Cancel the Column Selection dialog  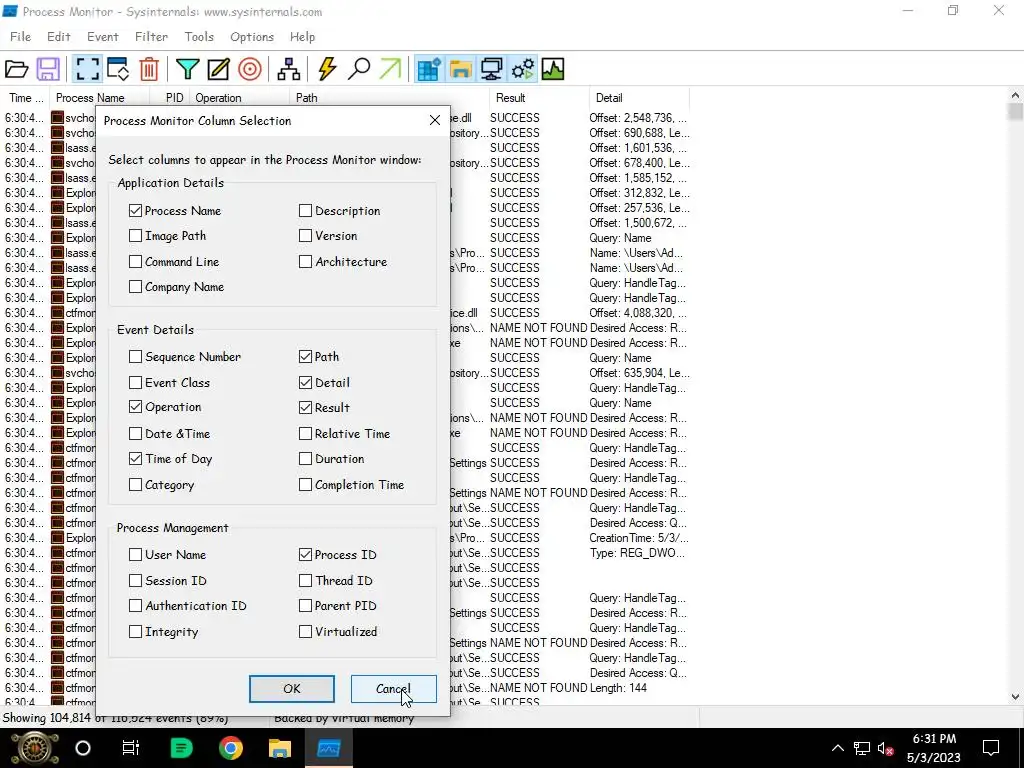394,688
